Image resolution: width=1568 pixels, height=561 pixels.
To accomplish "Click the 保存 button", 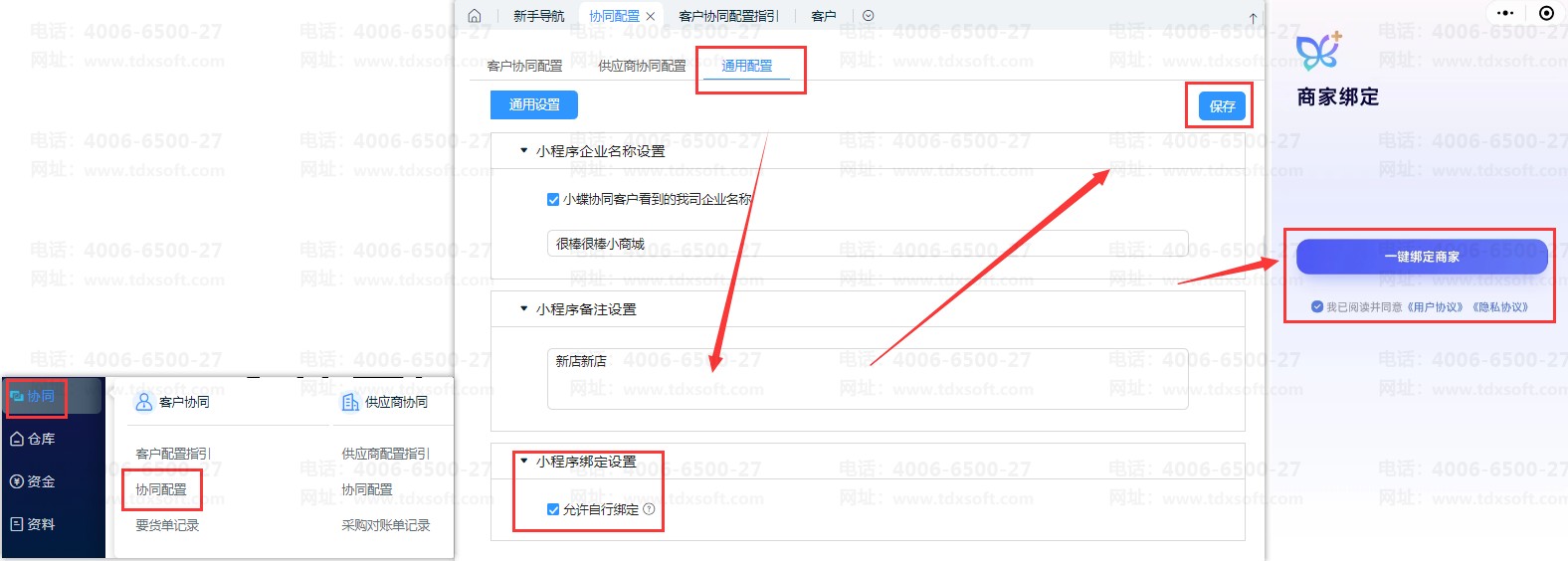I will click(x=1223, y=106).
